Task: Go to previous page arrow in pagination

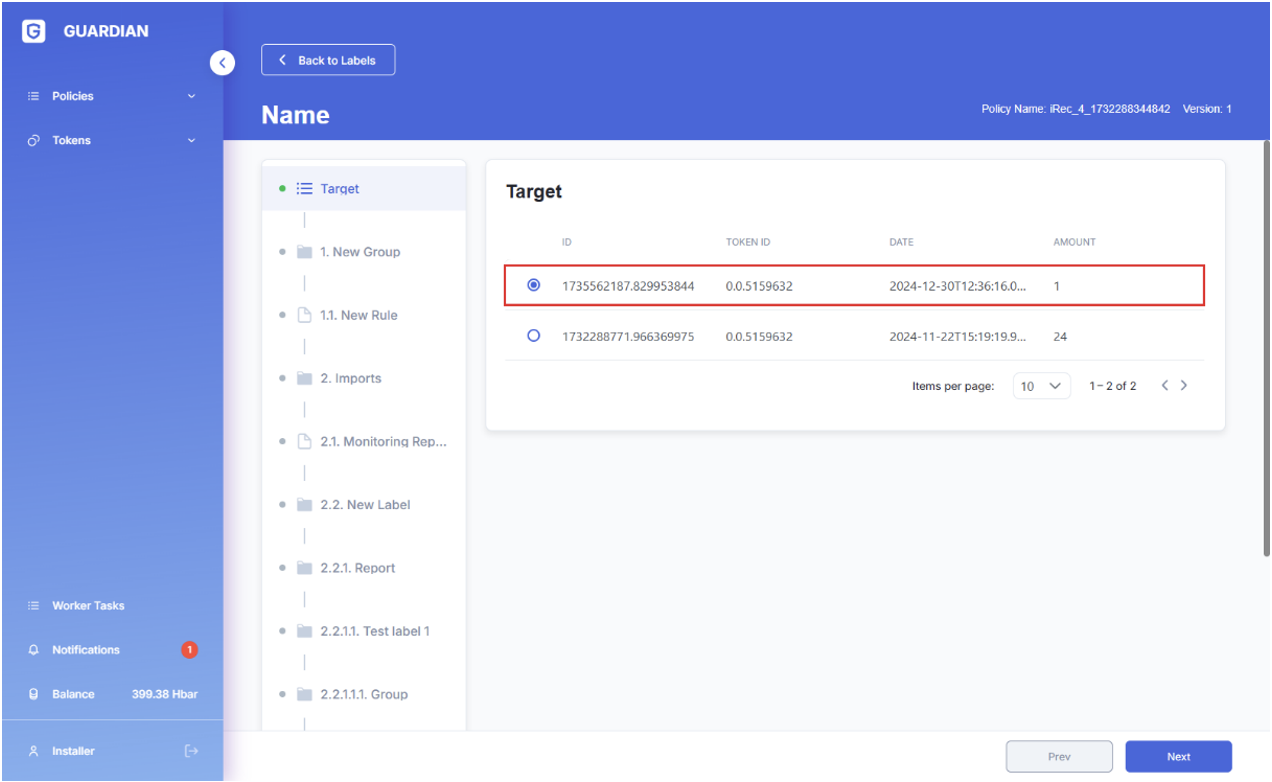Action: coord(1165,386)
